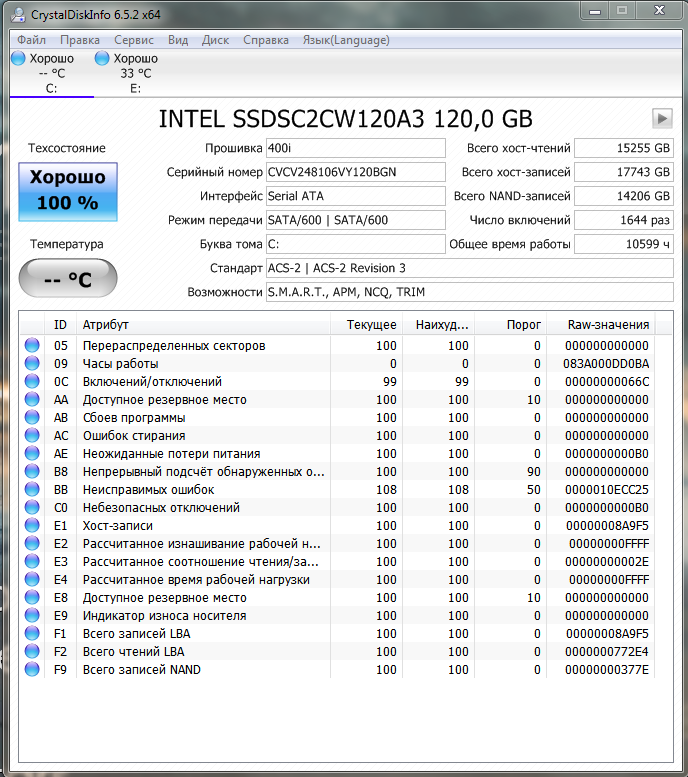This screenshot has height=777, width=688.
Task: Click status circle for Сбоев программы
Action: point(32,417)
